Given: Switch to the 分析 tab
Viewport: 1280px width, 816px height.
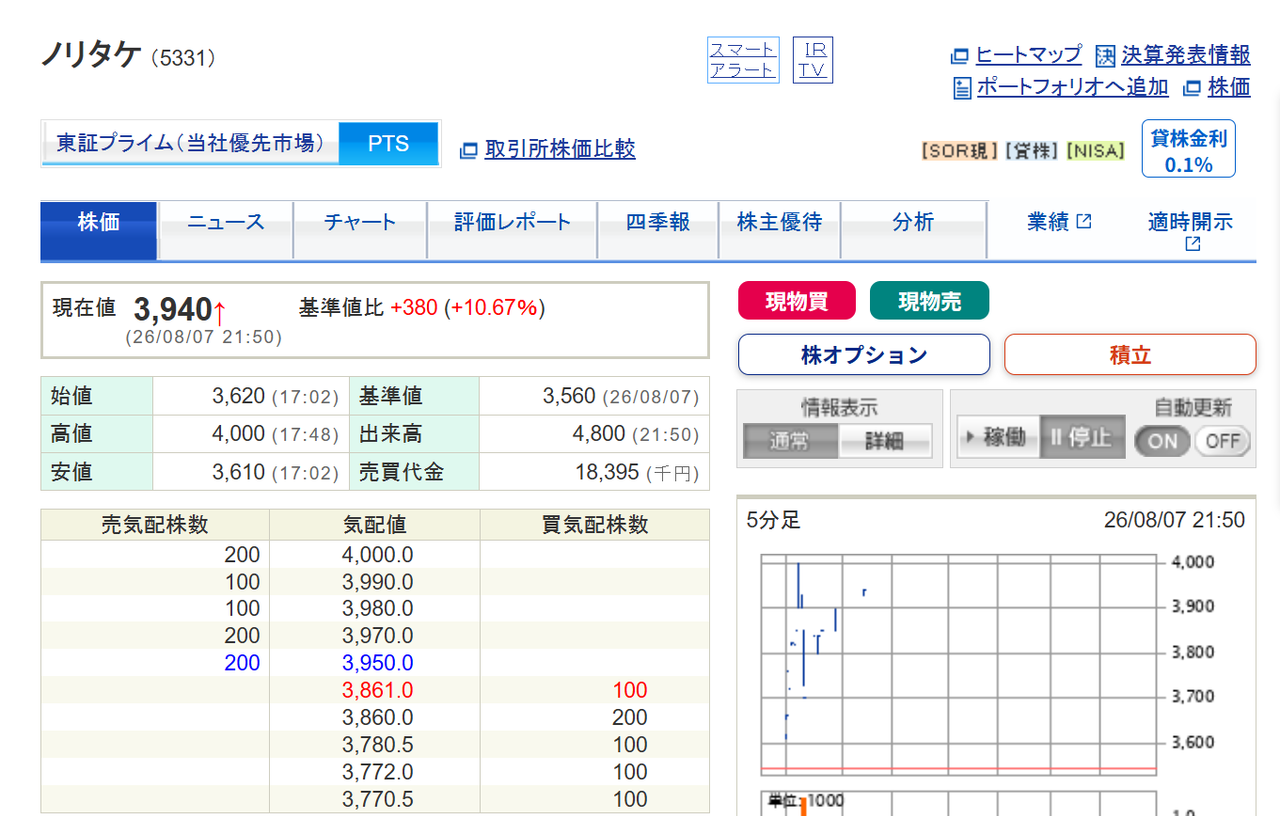Looking at the screenshot, I should (x=914, y=230).
